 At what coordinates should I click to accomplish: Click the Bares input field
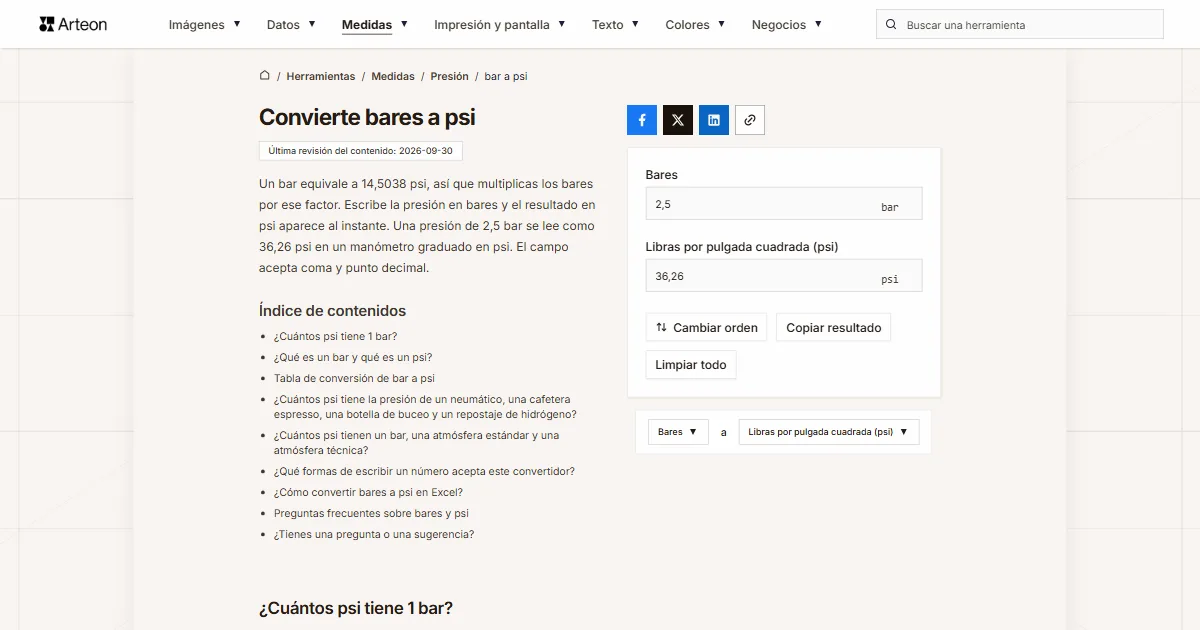[784, 204]
